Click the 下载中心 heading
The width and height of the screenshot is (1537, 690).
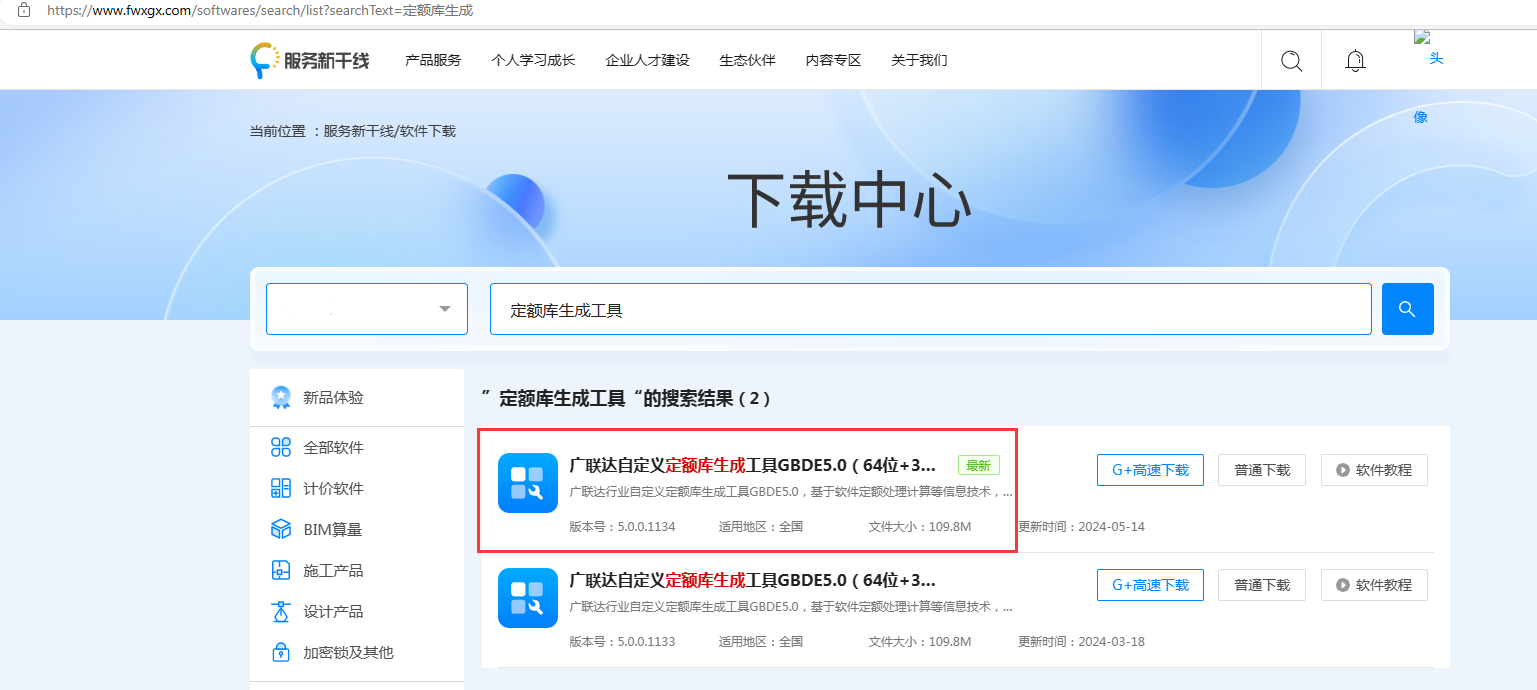click(849, 202)
